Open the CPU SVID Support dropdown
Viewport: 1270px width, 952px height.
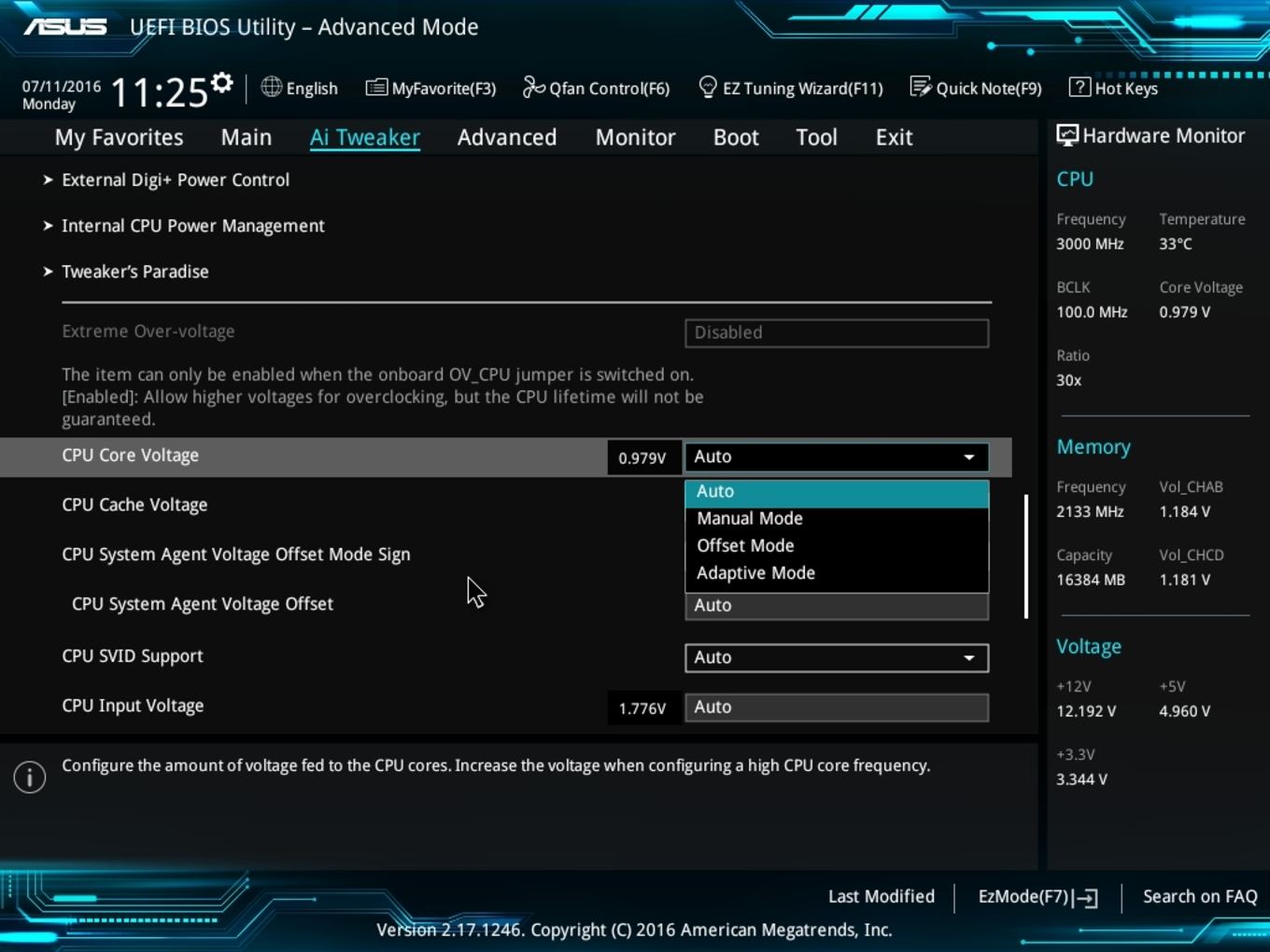click(x=837, y=658)
